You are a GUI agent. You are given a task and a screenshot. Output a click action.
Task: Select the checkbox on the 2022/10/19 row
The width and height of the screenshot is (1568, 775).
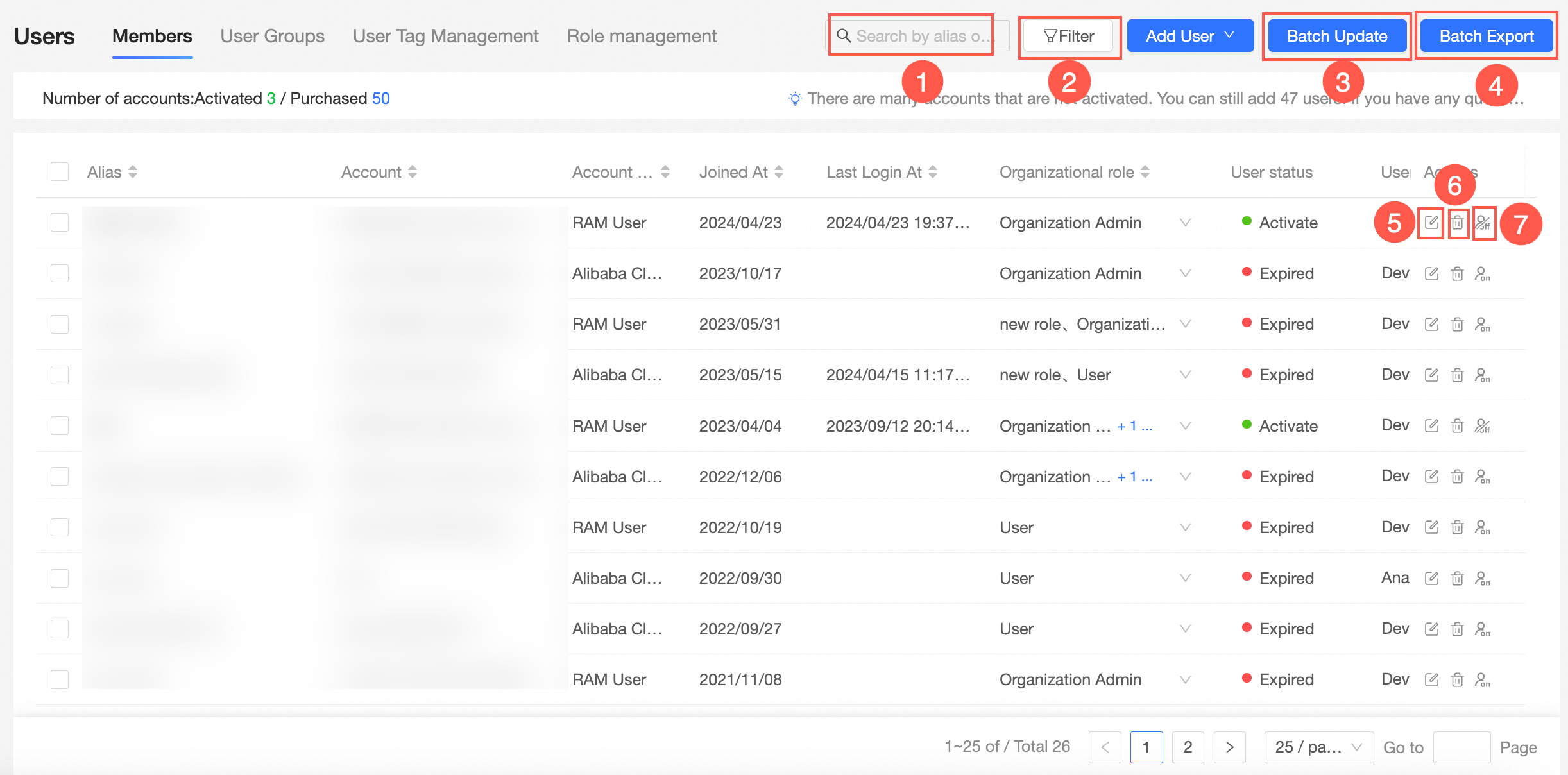60,527
